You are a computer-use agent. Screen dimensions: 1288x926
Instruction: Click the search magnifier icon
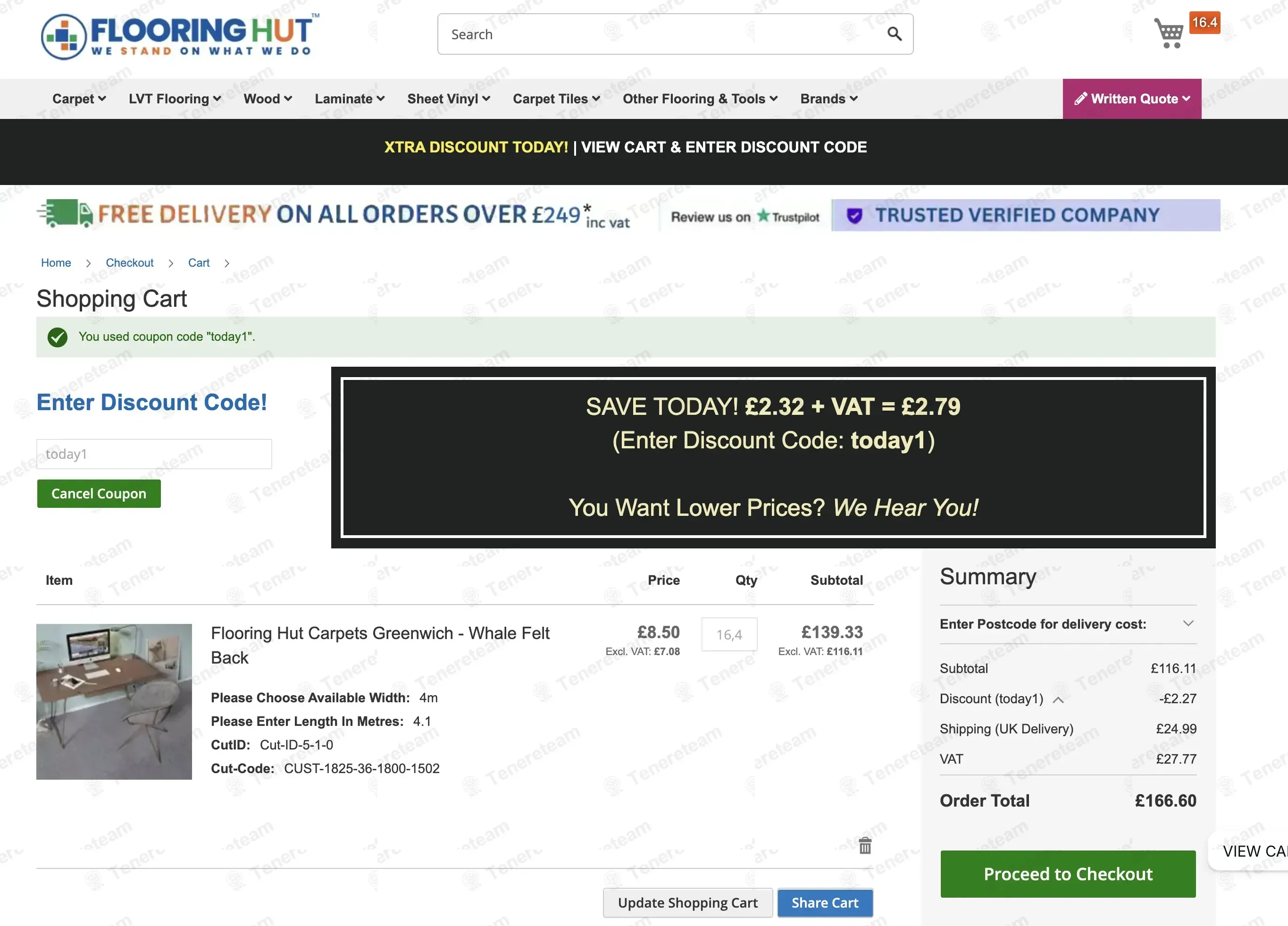(x=894, y=34)
